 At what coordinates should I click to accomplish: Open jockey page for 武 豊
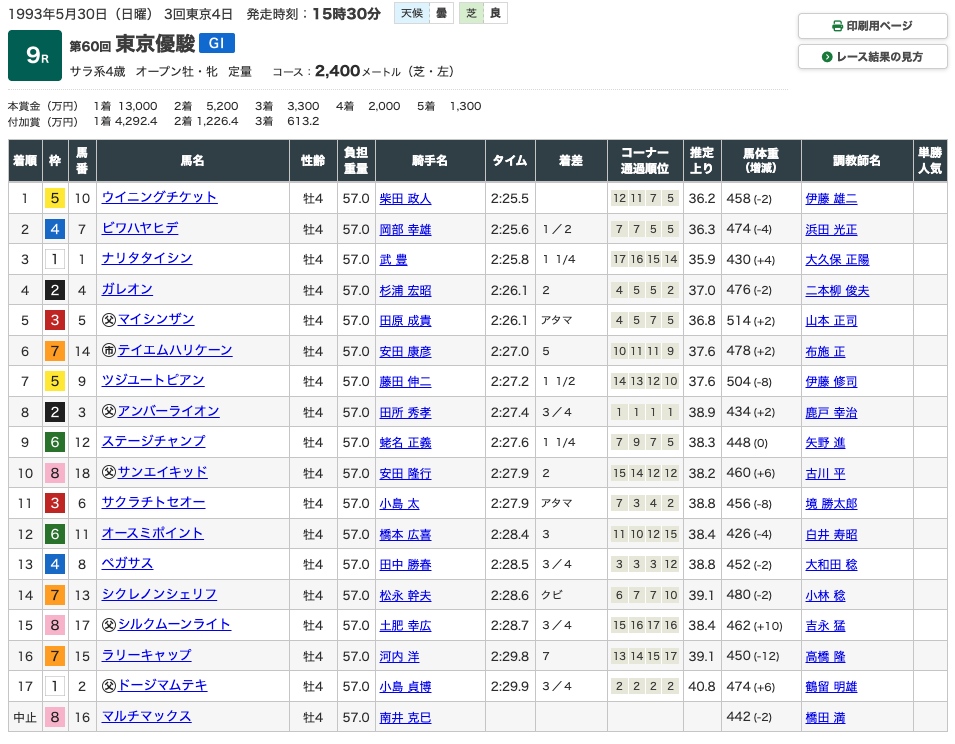[x=395, y=260]
